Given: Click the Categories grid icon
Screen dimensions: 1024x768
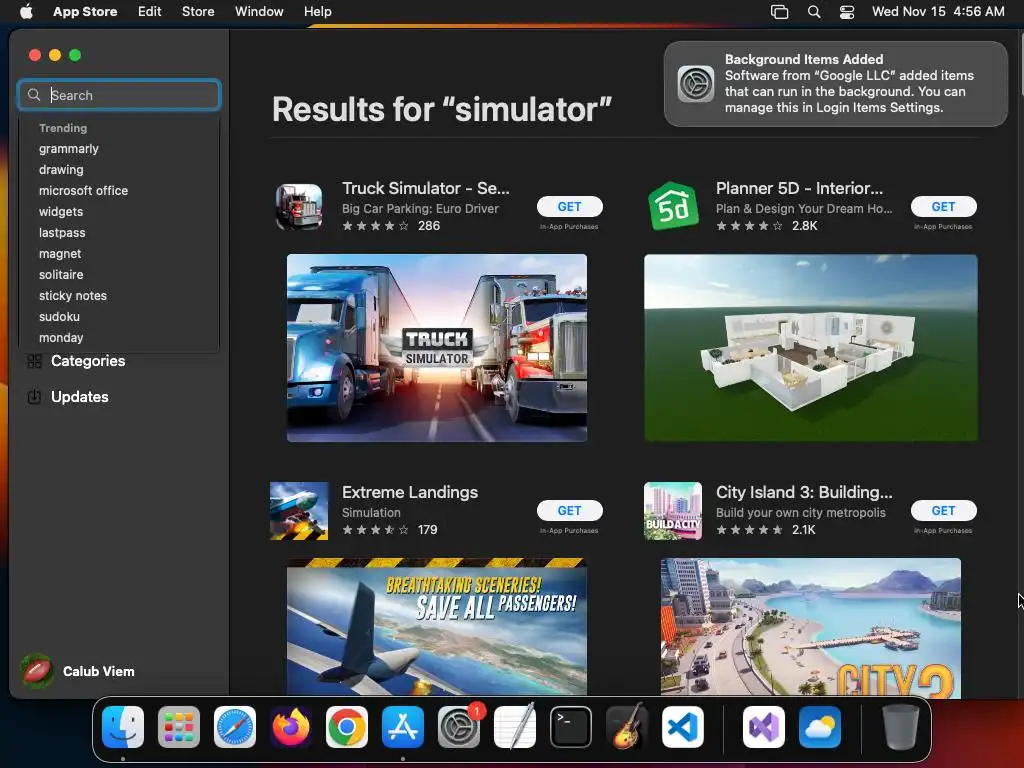Looking at the screenshot, I should 35,361.
